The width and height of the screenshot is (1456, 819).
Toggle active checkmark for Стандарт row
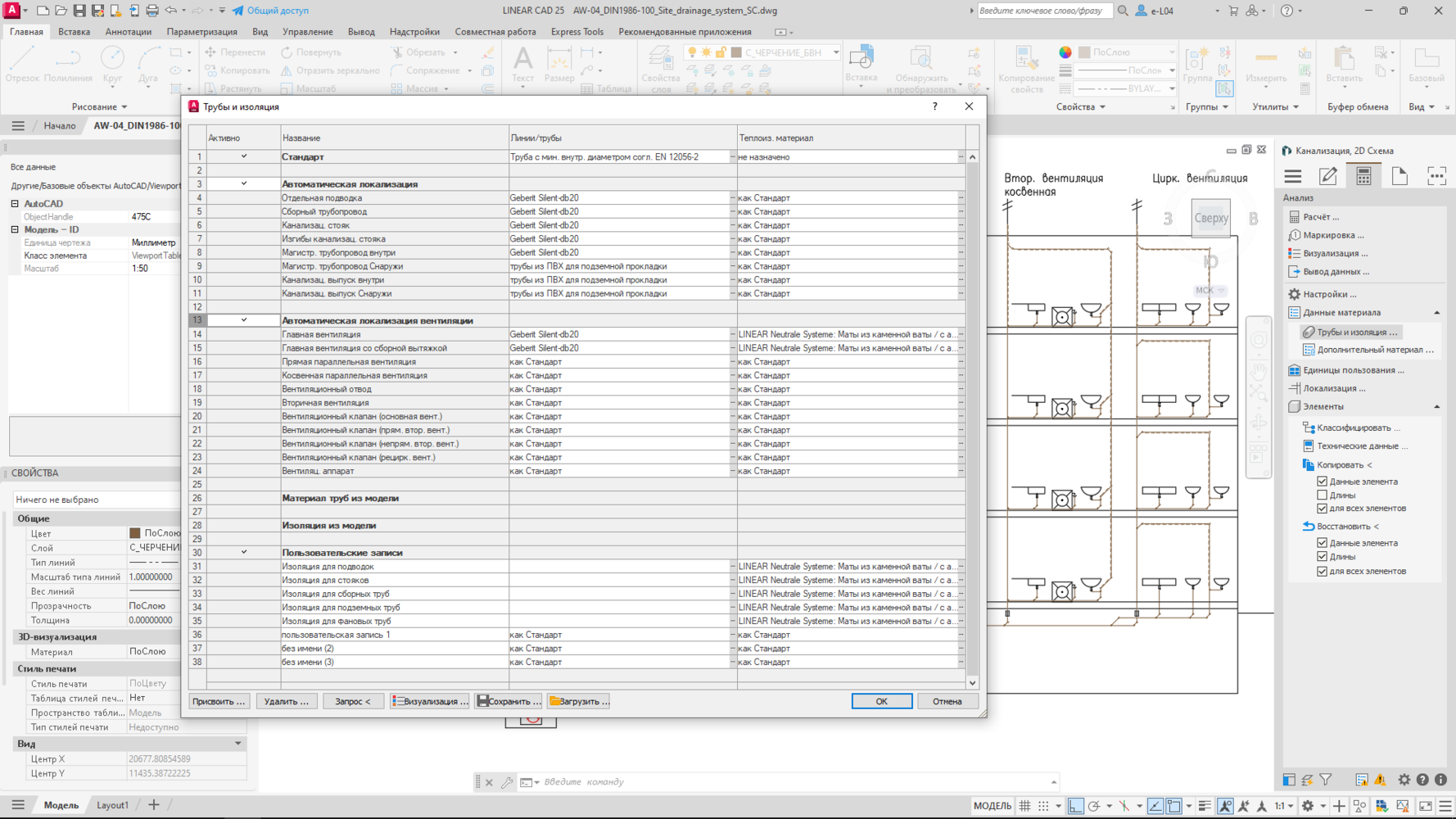pyautogui.click(x=243, y=156)
